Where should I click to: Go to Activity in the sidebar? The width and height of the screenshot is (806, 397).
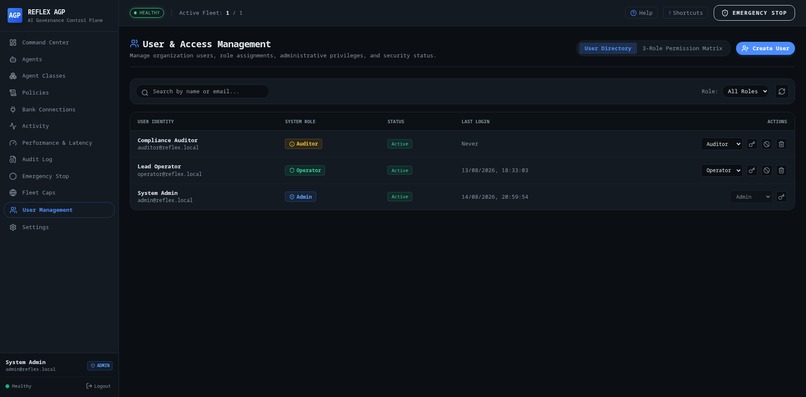59,126
